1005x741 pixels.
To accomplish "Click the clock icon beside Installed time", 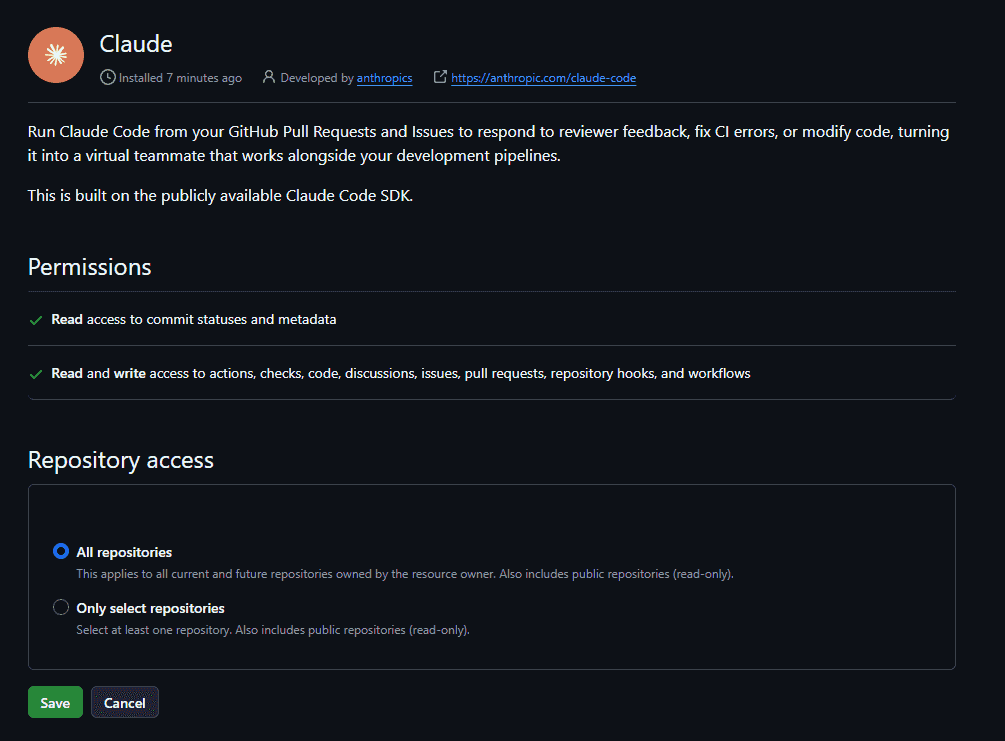I will coord(108,78).
